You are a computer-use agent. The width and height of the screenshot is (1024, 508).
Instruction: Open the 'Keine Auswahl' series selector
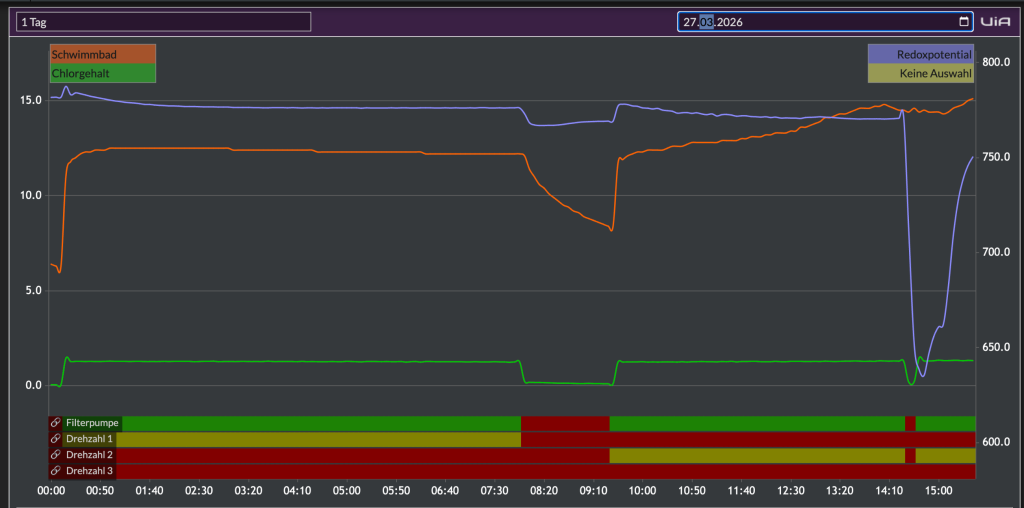pyautogui.click(x=921, y=73)
